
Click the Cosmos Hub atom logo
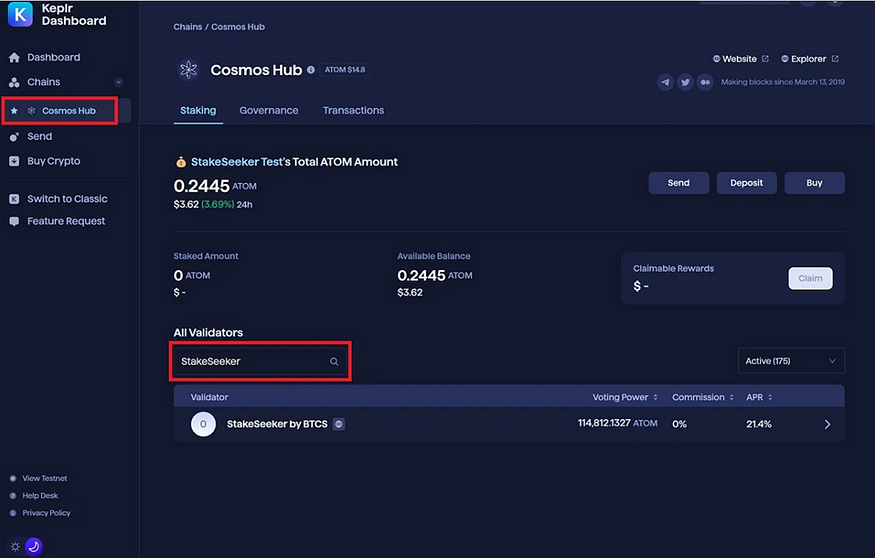tap(189, 70)
